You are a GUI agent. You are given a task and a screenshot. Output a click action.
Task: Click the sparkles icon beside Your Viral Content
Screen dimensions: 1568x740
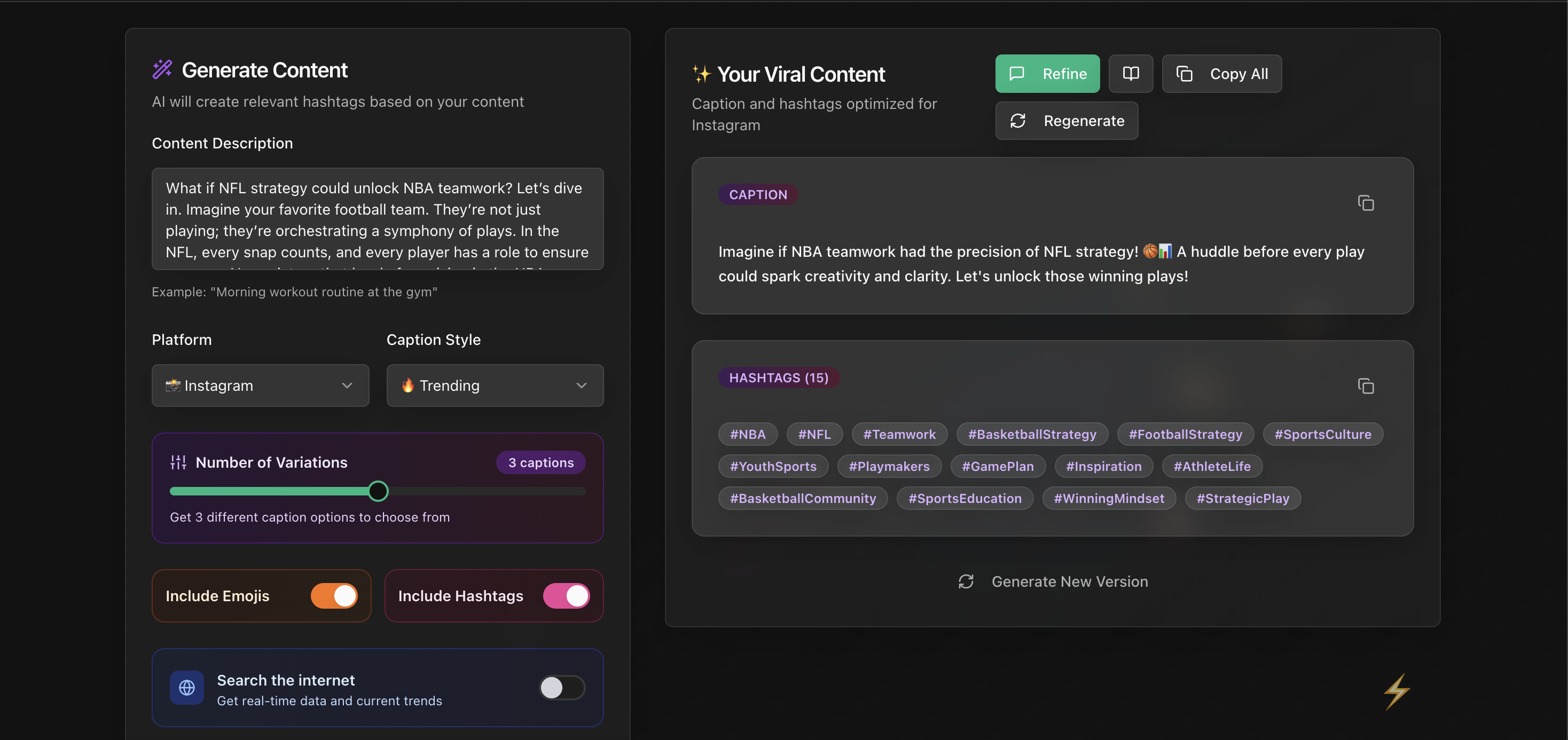click(701, 74)
